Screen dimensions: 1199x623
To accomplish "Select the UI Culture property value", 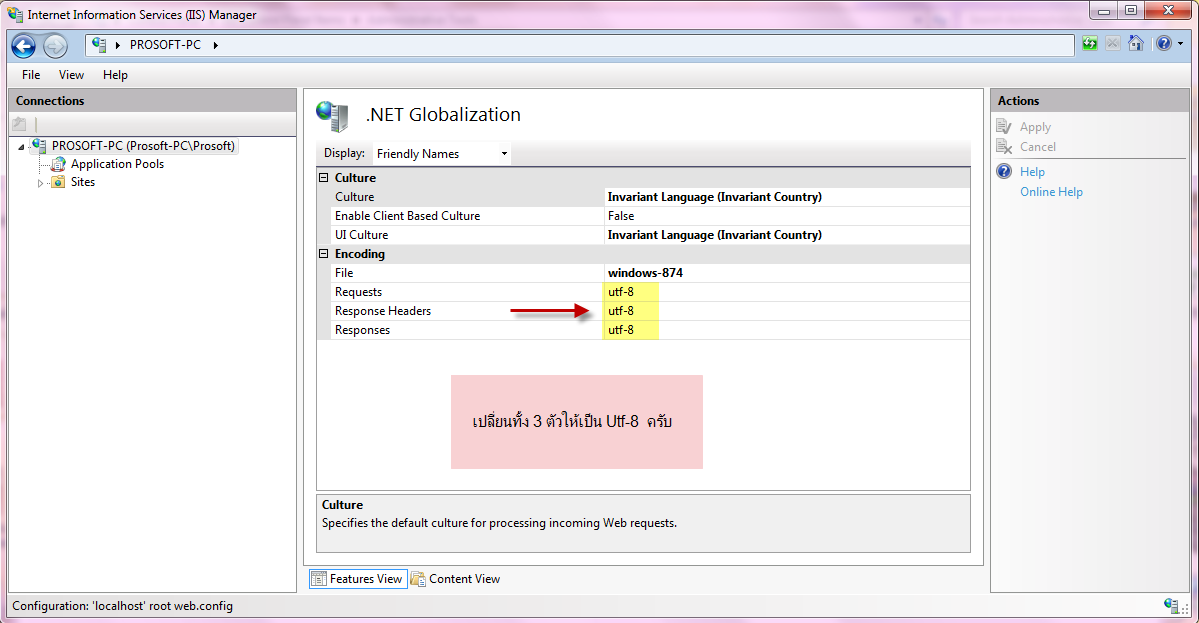I will (787, 235).
